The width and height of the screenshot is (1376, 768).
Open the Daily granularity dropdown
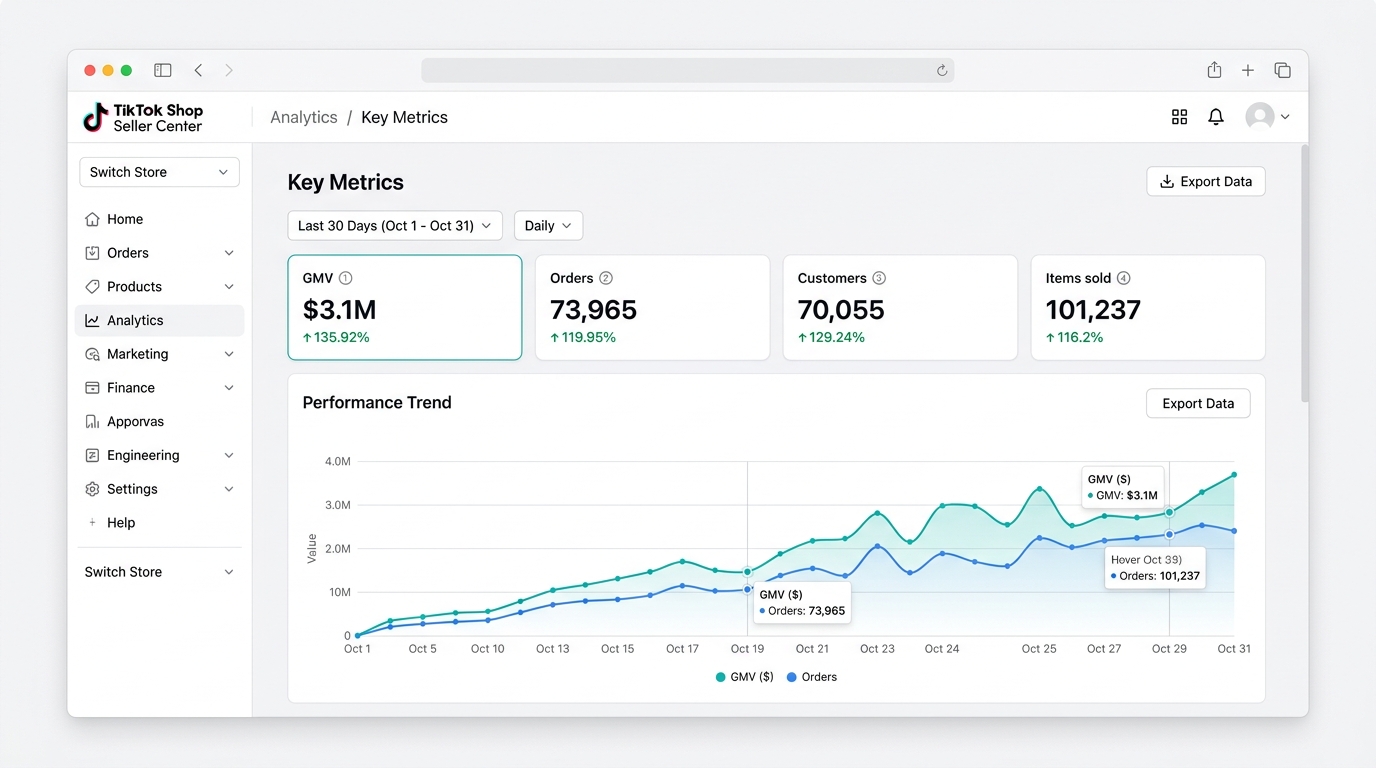548,225
